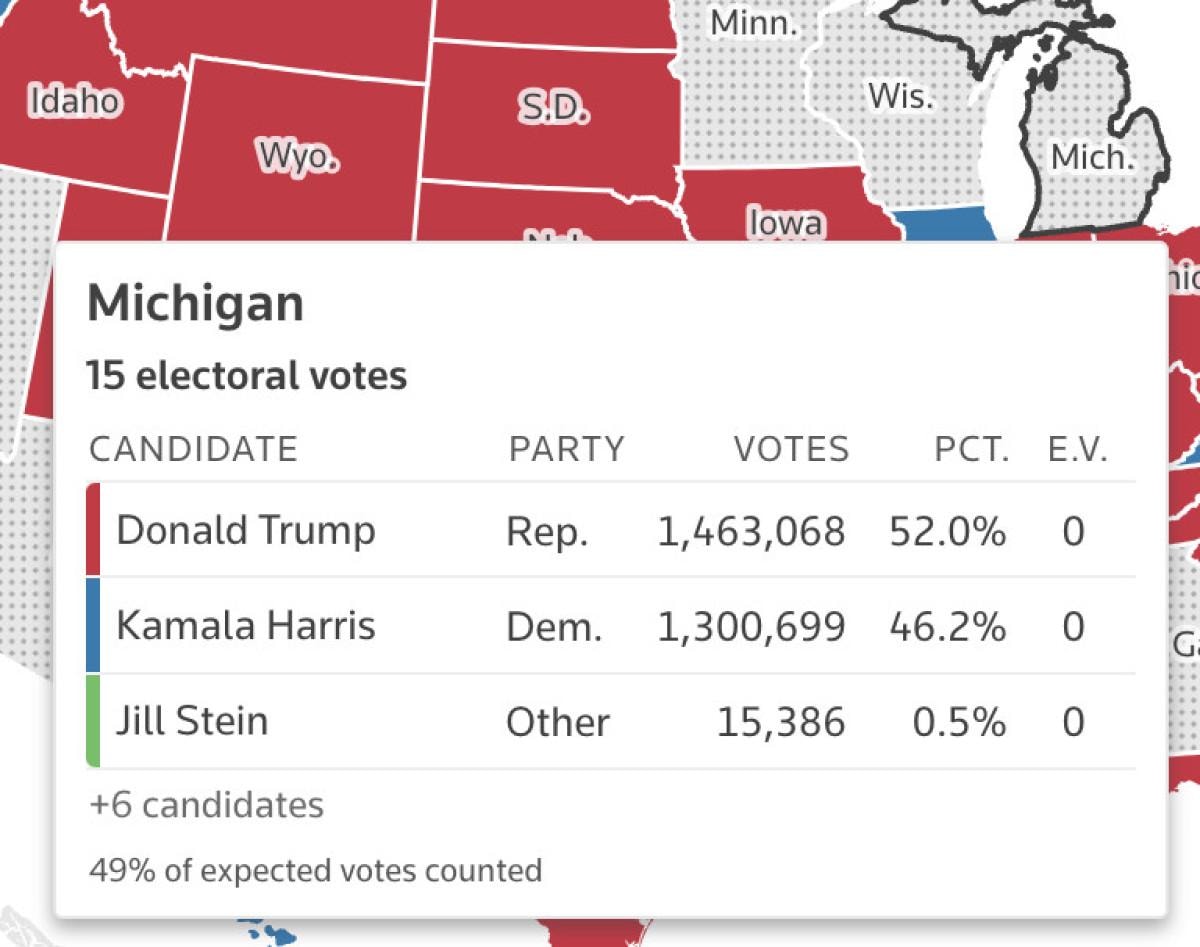
Task: Expand the +6 candidates list
Action: [x=206, y=805]
